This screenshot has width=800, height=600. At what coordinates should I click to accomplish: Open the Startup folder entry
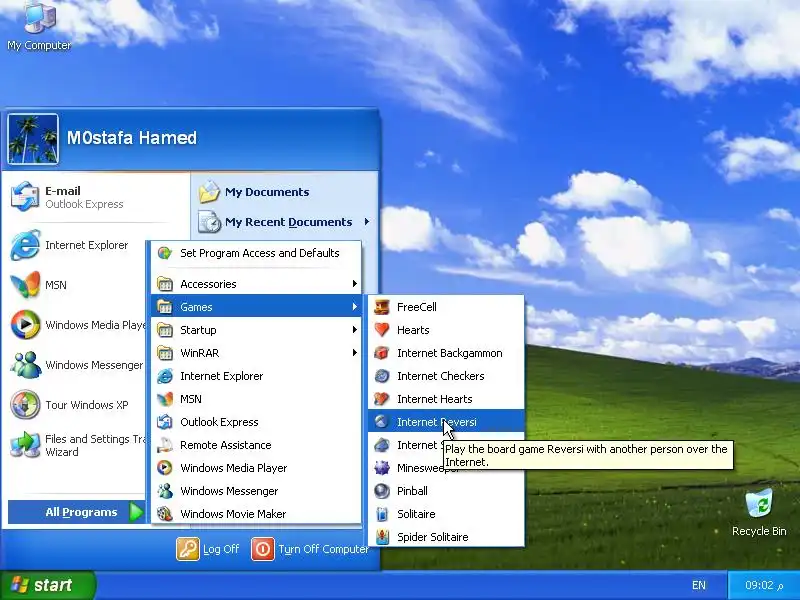(257, 330)
